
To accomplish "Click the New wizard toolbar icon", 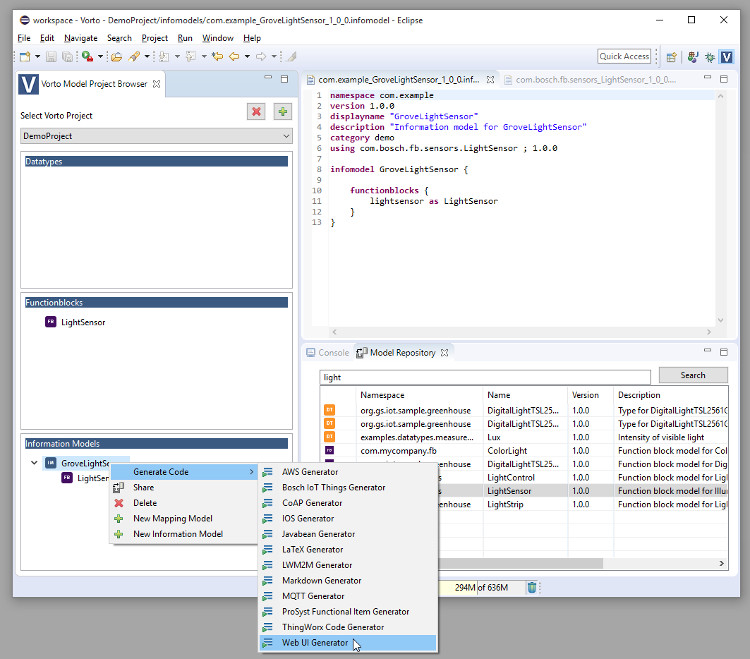I will [x=25, y=57].
